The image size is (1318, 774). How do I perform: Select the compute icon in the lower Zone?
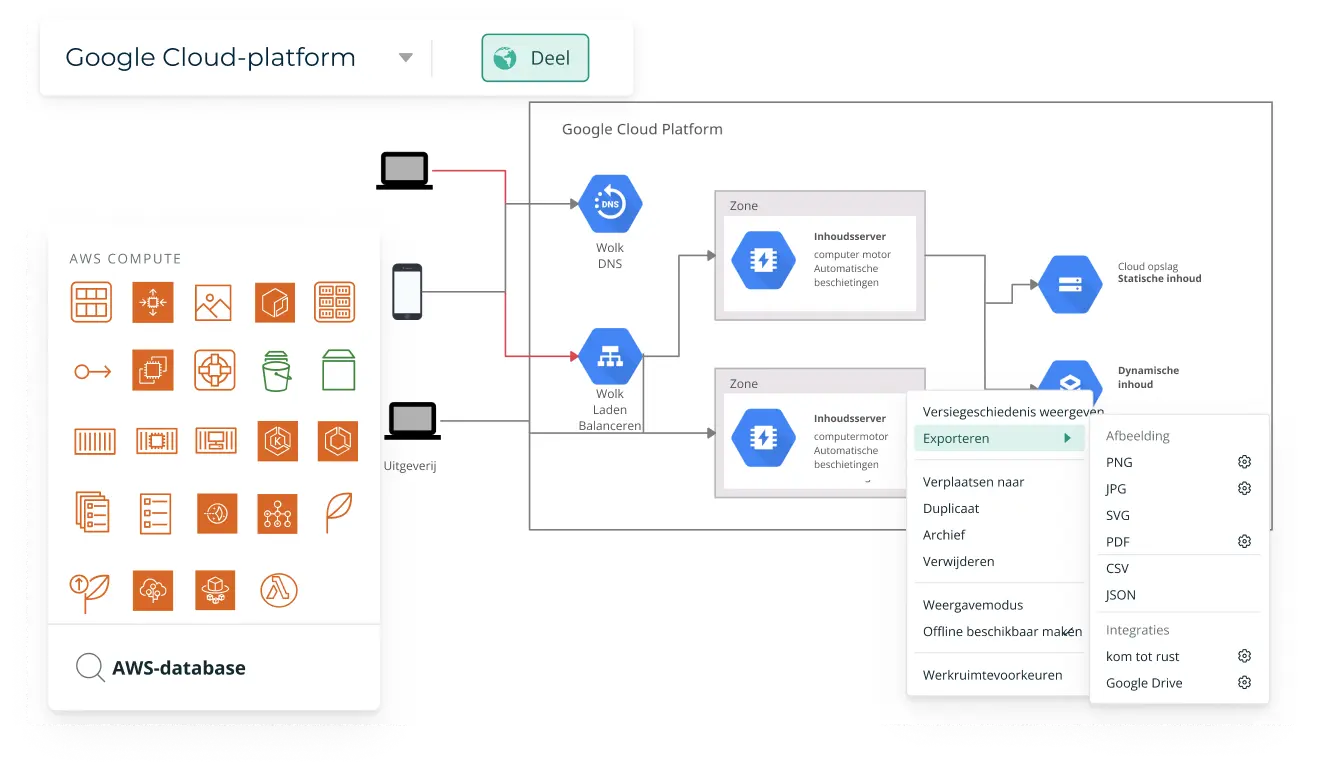click(x=763, y=438)
